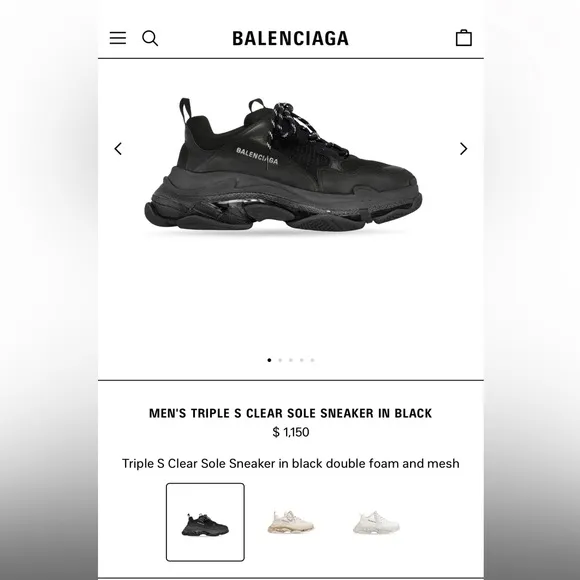Choose the black sneaker color variant
580x580 pixels.
tap(205, 522)
